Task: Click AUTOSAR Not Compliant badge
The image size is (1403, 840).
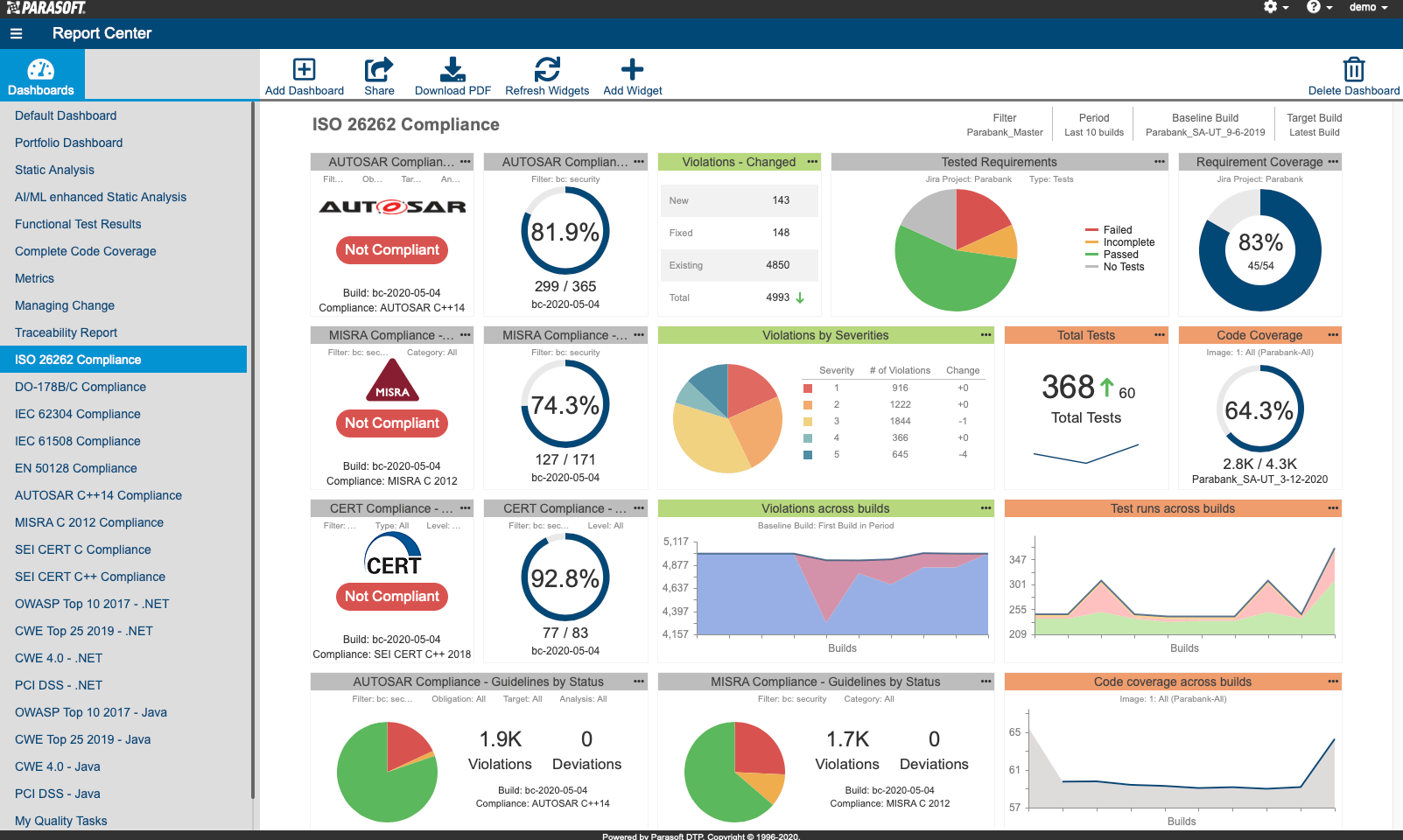Action: (x=392, y=250)
